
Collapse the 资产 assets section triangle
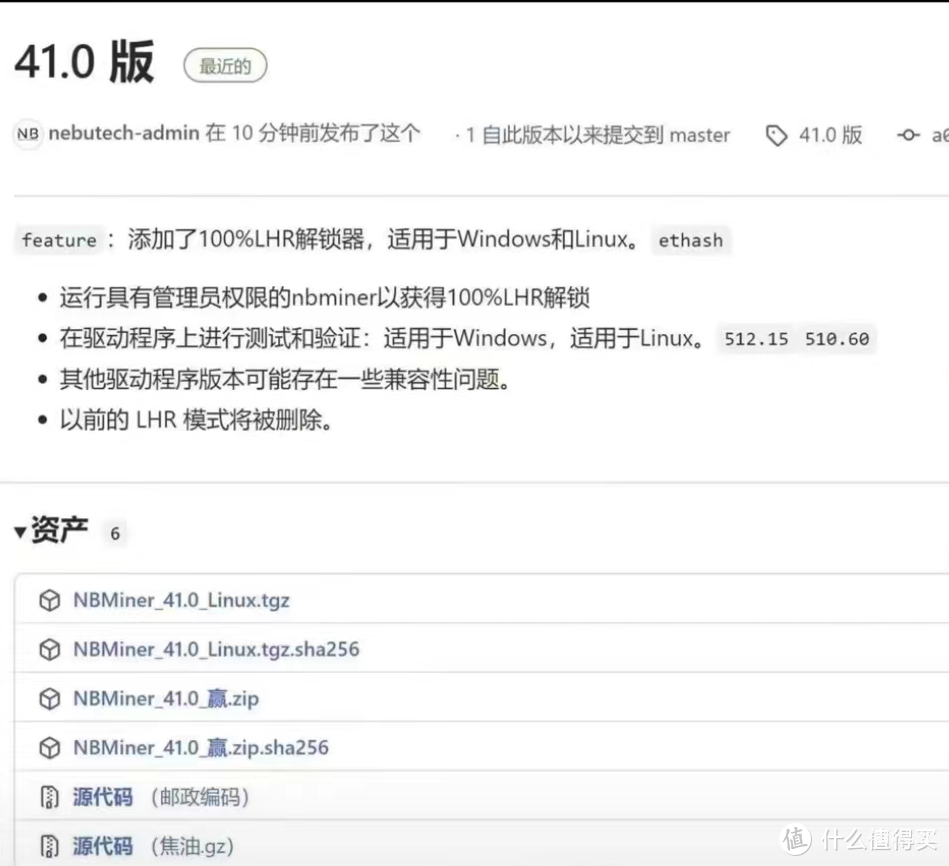[20, 532]
